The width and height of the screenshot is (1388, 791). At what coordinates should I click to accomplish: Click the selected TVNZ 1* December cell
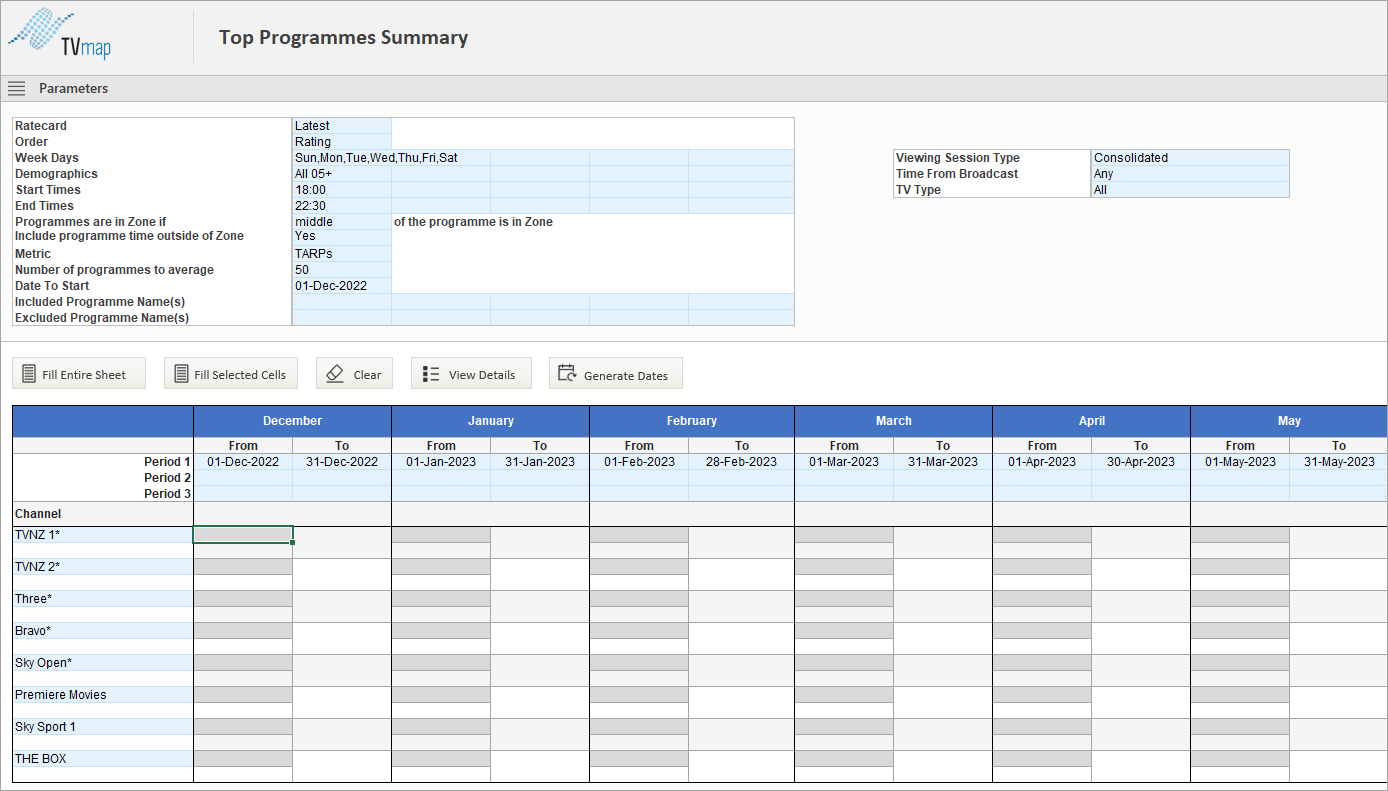[x=243, y=535]
